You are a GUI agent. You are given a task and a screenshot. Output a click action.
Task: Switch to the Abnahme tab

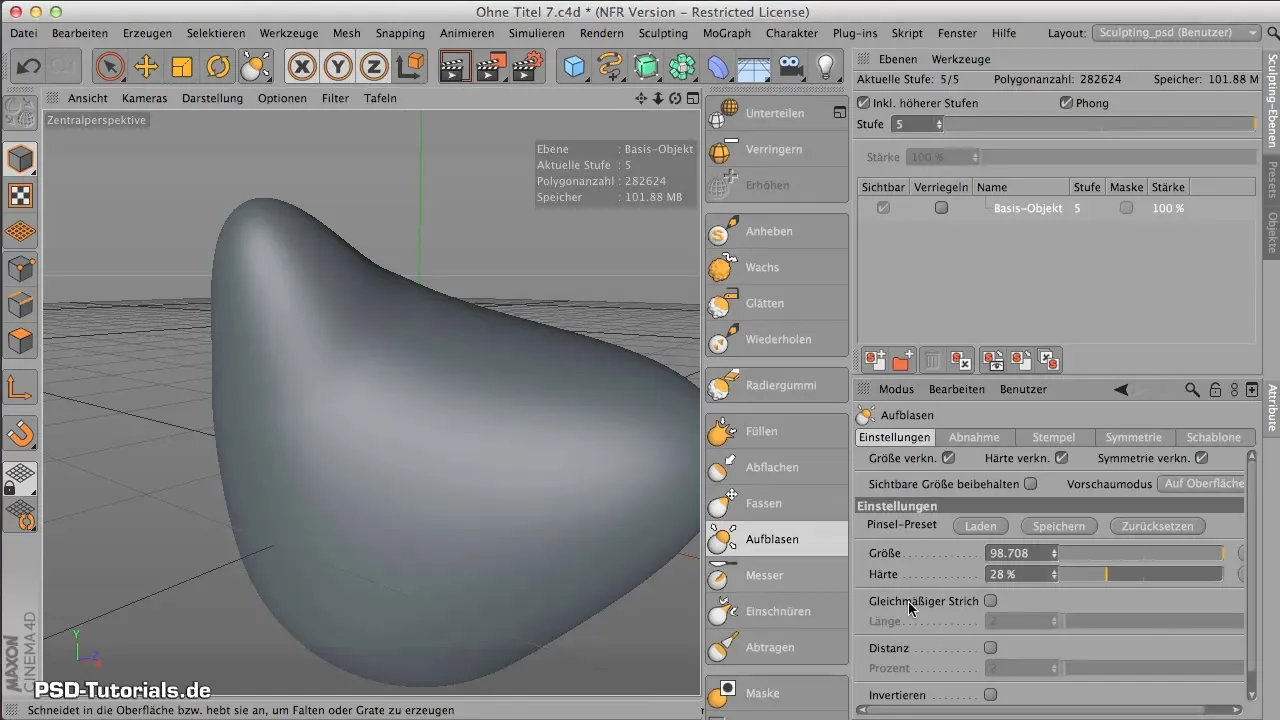click(974, 437)
